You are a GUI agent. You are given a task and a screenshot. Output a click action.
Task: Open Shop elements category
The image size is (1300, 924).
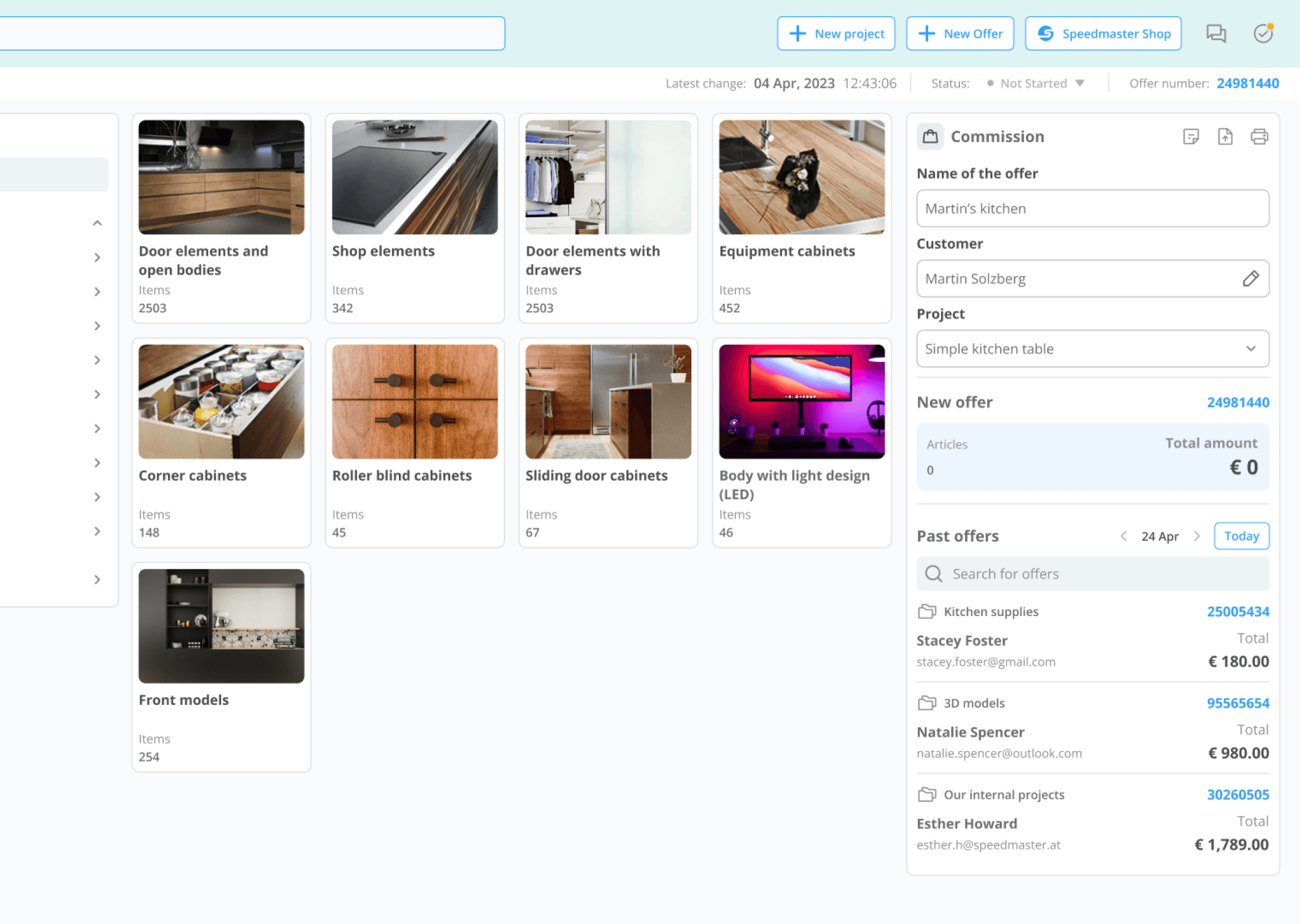point(415,218)
